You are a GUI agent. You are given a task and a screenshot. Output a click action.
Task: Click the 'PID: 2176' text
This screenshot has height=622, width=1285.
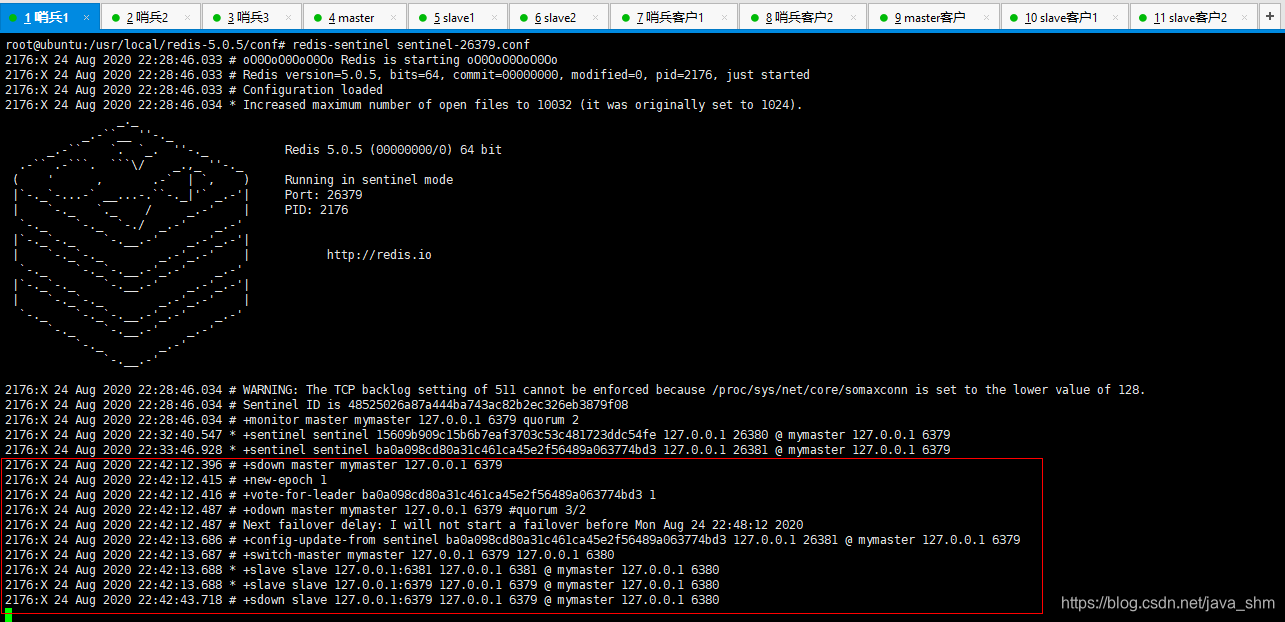pos(316,210)
